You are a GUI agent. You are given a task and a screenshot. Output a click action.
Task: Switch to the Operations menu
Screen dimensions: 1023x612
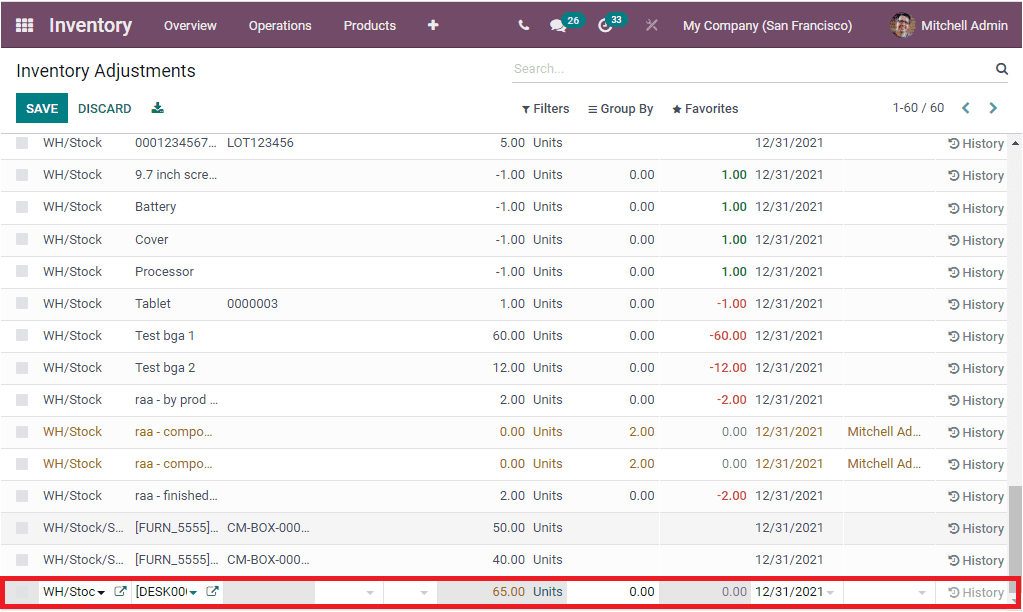[x=280, y=25]
